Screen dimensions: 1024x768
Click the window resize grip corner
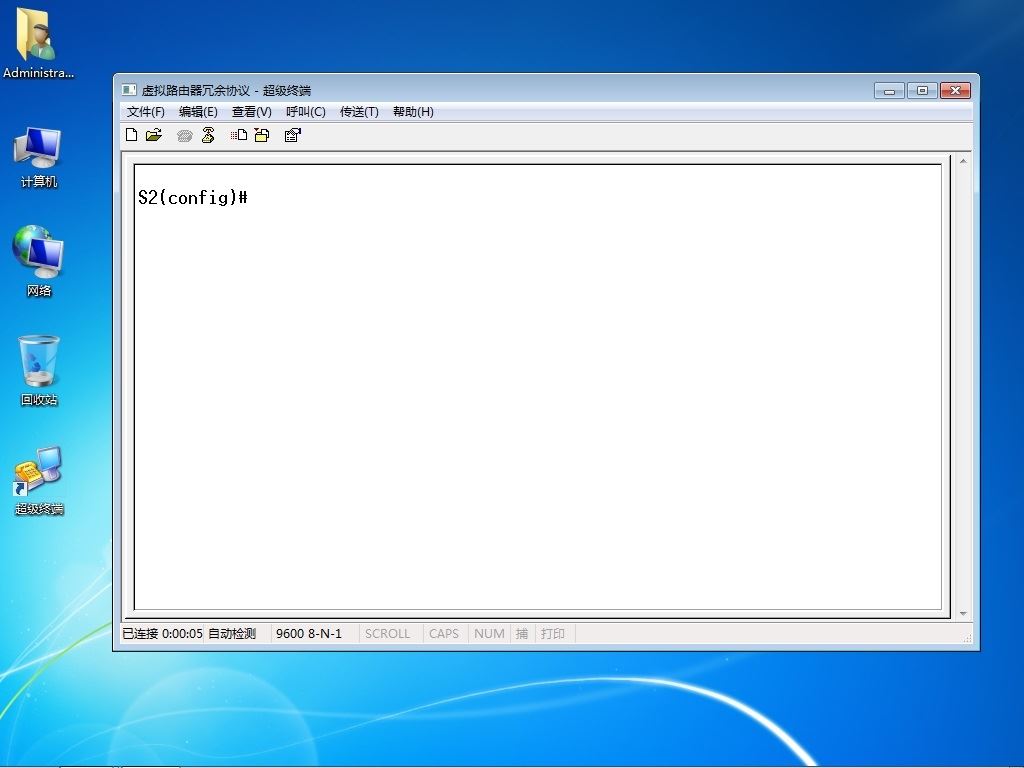click(x=967, y=638)
